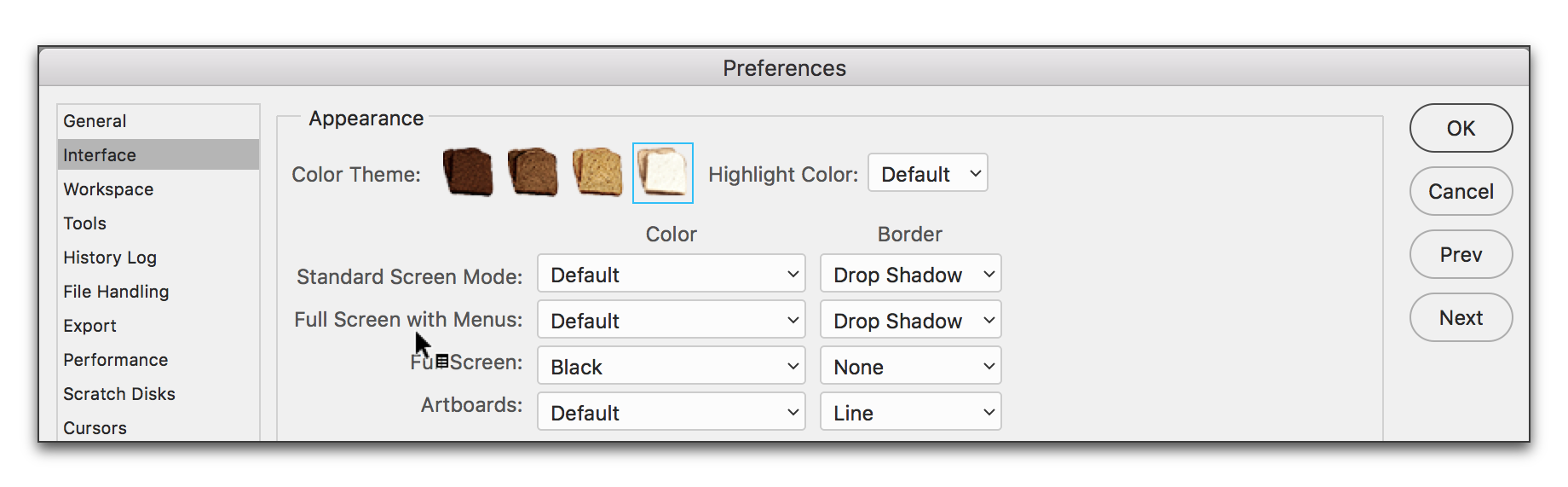
Task: Open the Full Screen Black color dropdown
Action: point(672,366)
